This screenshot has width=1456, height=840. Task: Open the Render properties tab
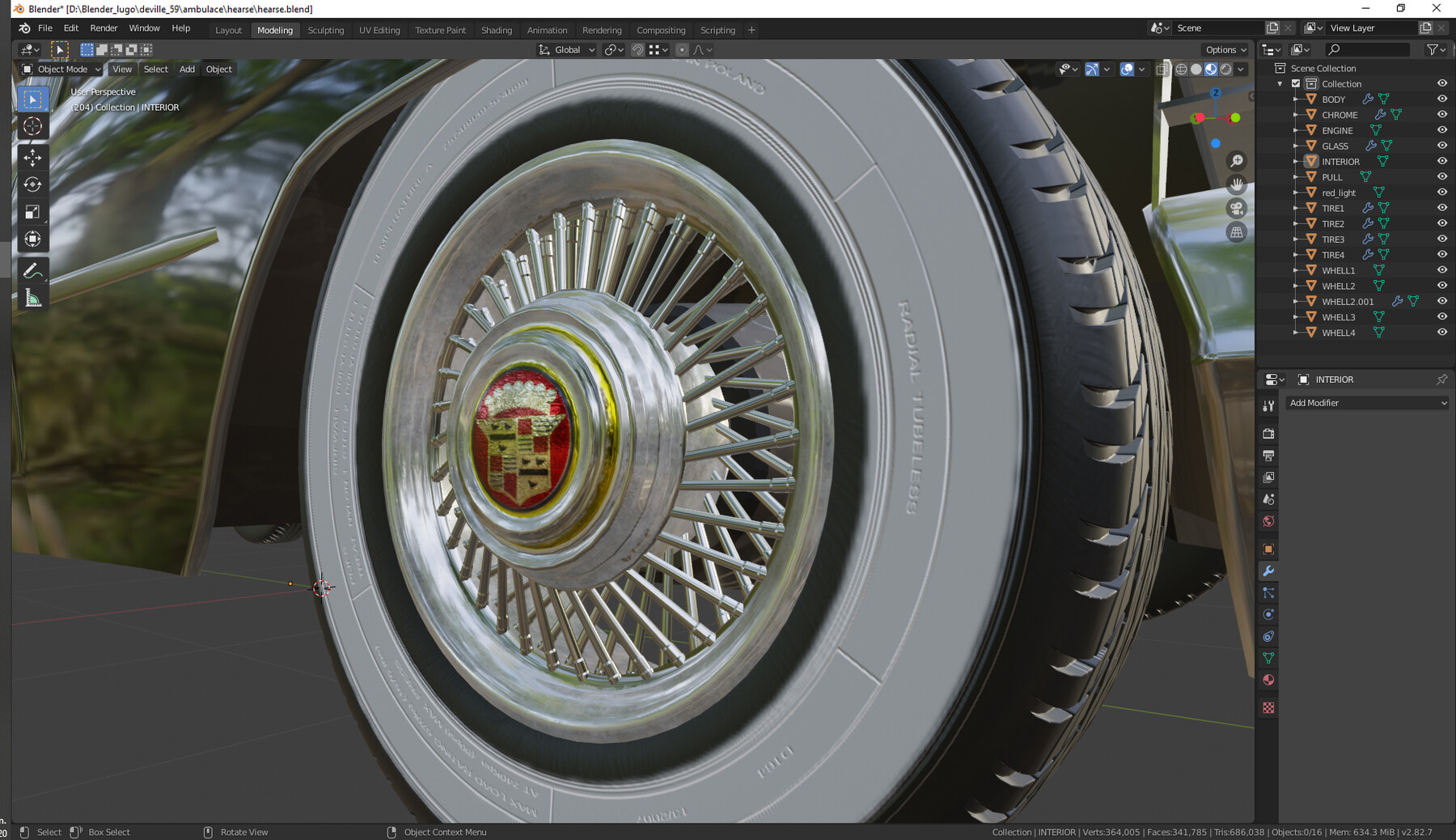pos(1268,434)
